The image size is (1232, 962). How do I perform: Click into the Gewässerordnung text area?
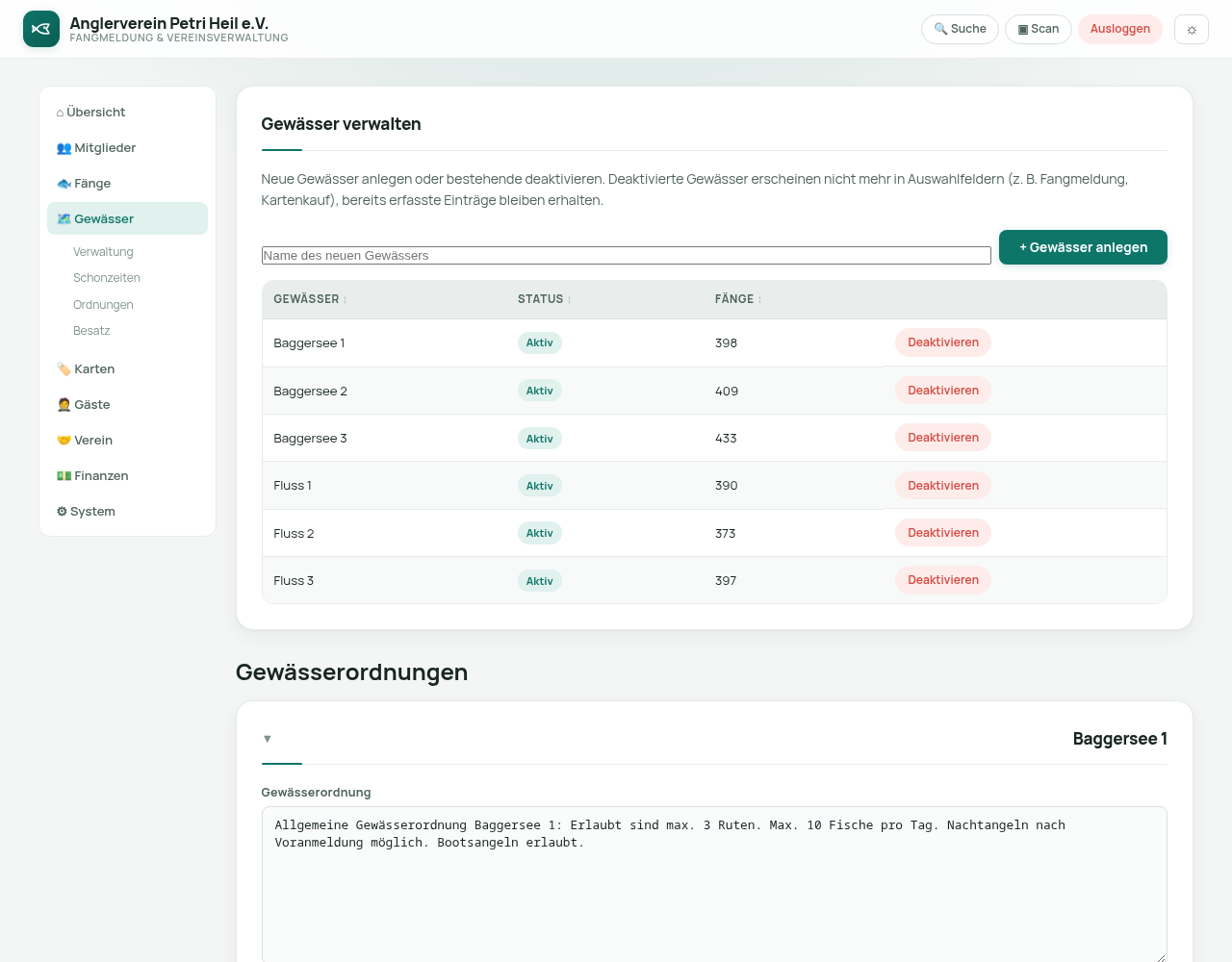tap(714, 885)
